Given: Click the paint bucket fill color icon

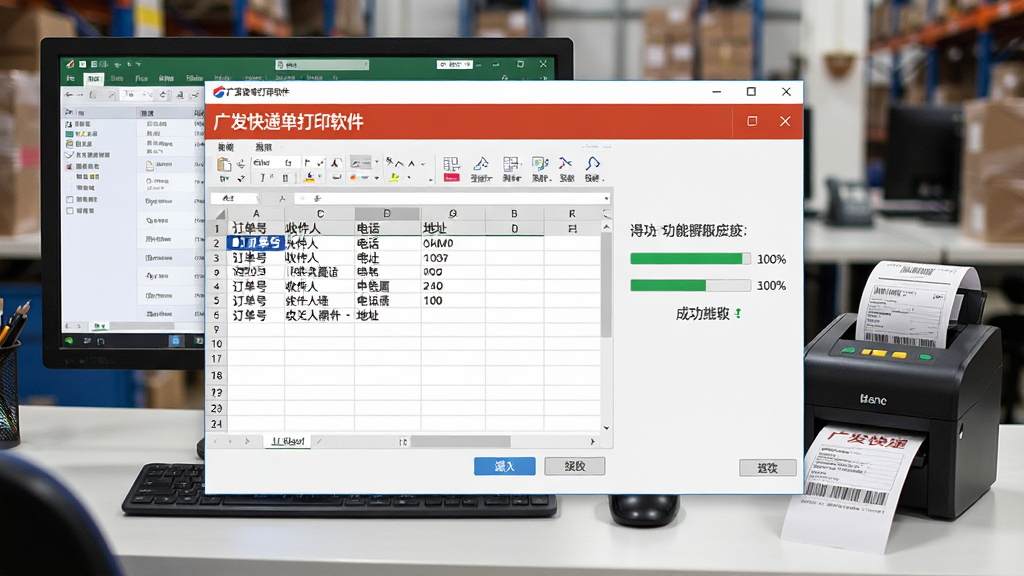Looking at the screenshot, I should (311, 177).
